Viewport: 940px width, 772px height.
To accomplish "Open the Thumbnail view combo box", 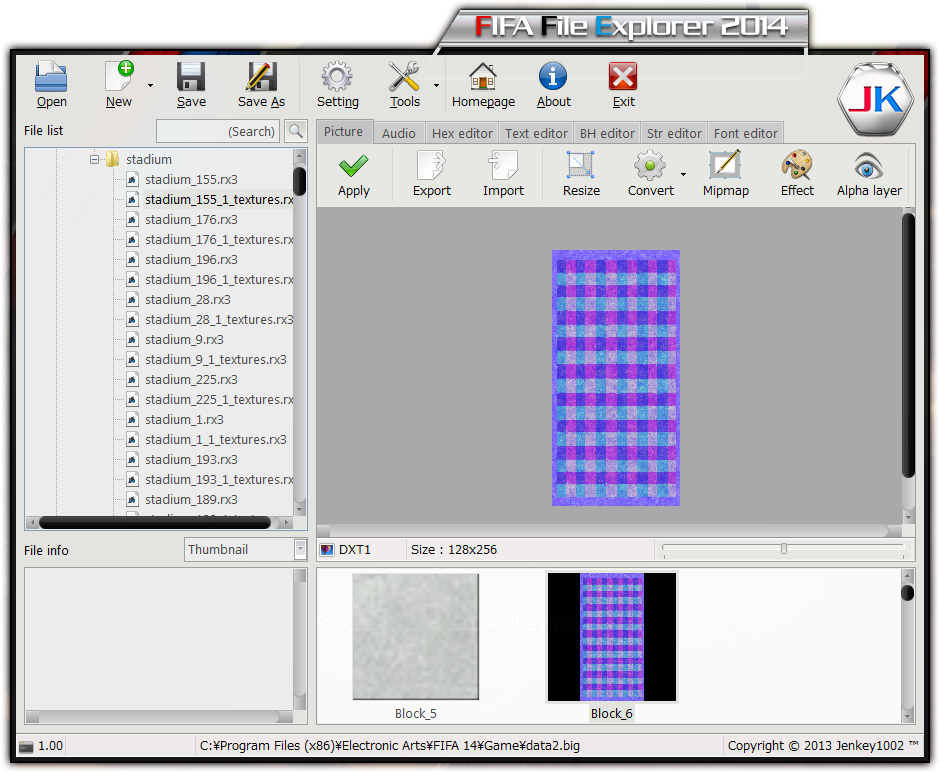I will tap(246, 550).
